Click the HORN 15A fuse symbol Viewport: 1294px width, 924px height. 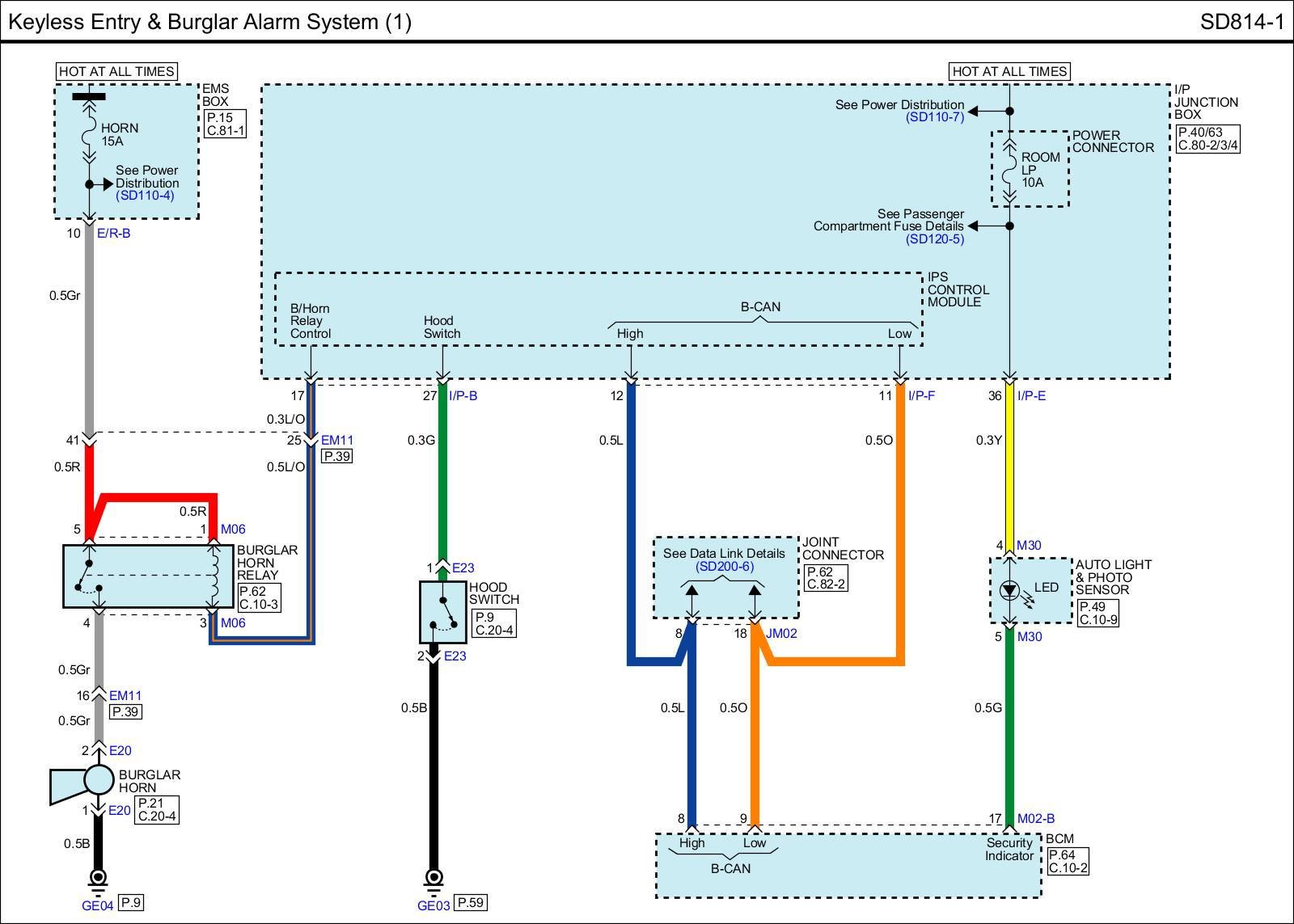click(89, 134)
